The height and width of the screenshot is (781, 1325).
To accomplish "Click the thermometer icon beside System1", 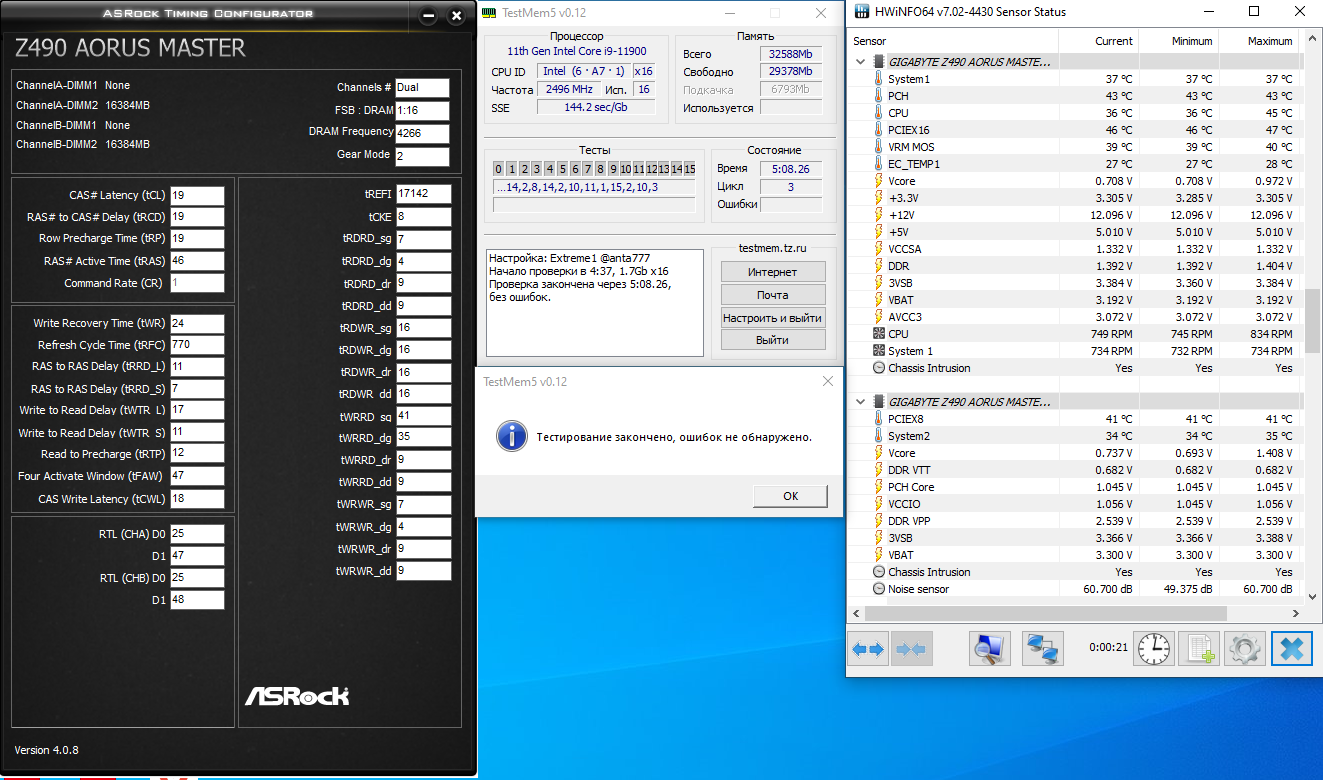I will 878,79.
